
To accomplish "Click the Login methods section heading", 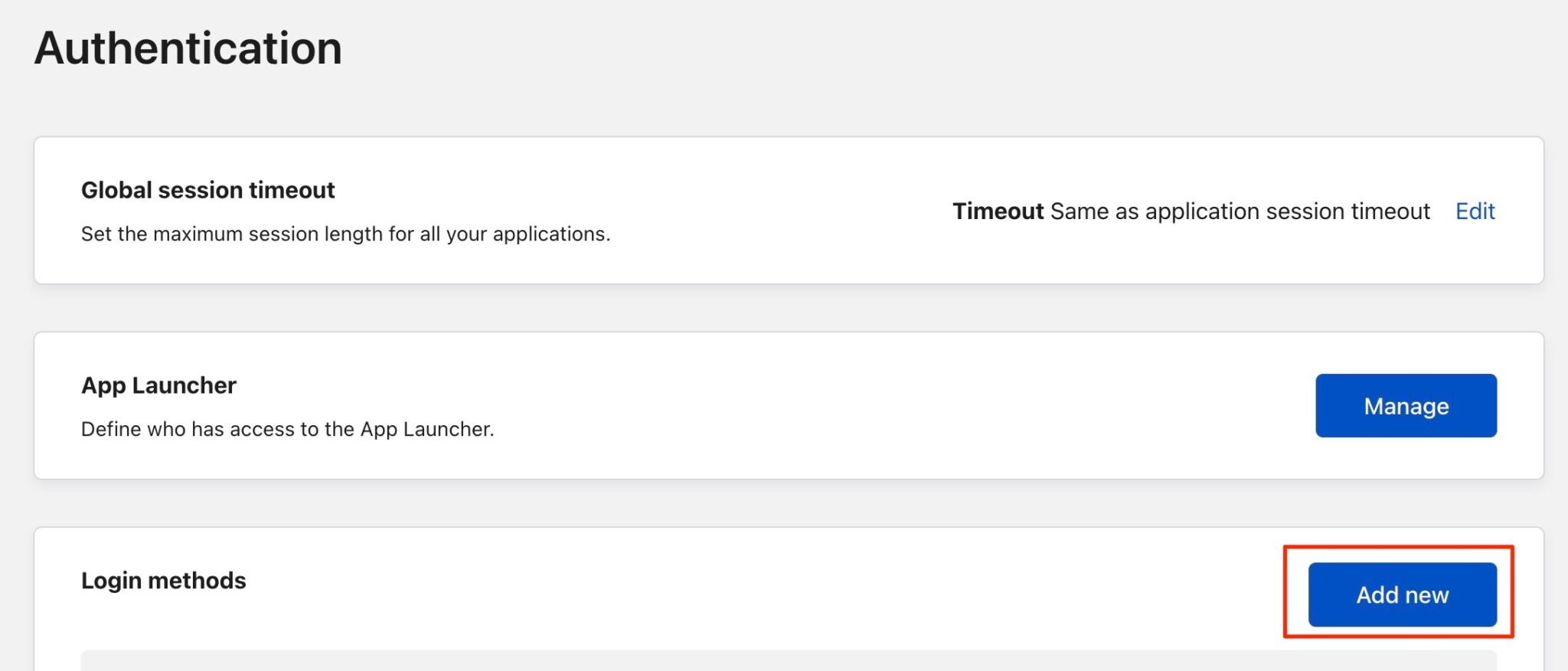I will pyautogui.click(x=164, y=580).
